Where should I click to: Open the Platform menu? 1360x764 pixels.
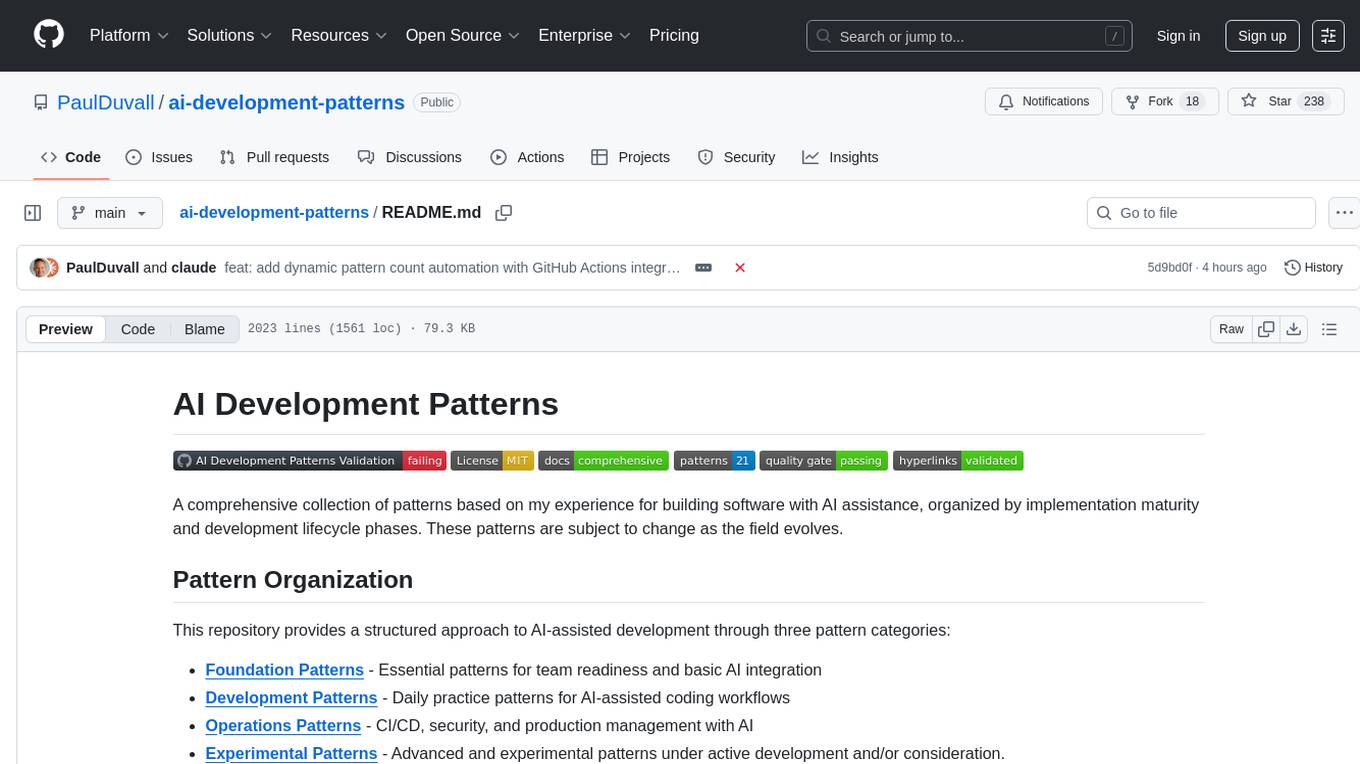click(129, 35)
